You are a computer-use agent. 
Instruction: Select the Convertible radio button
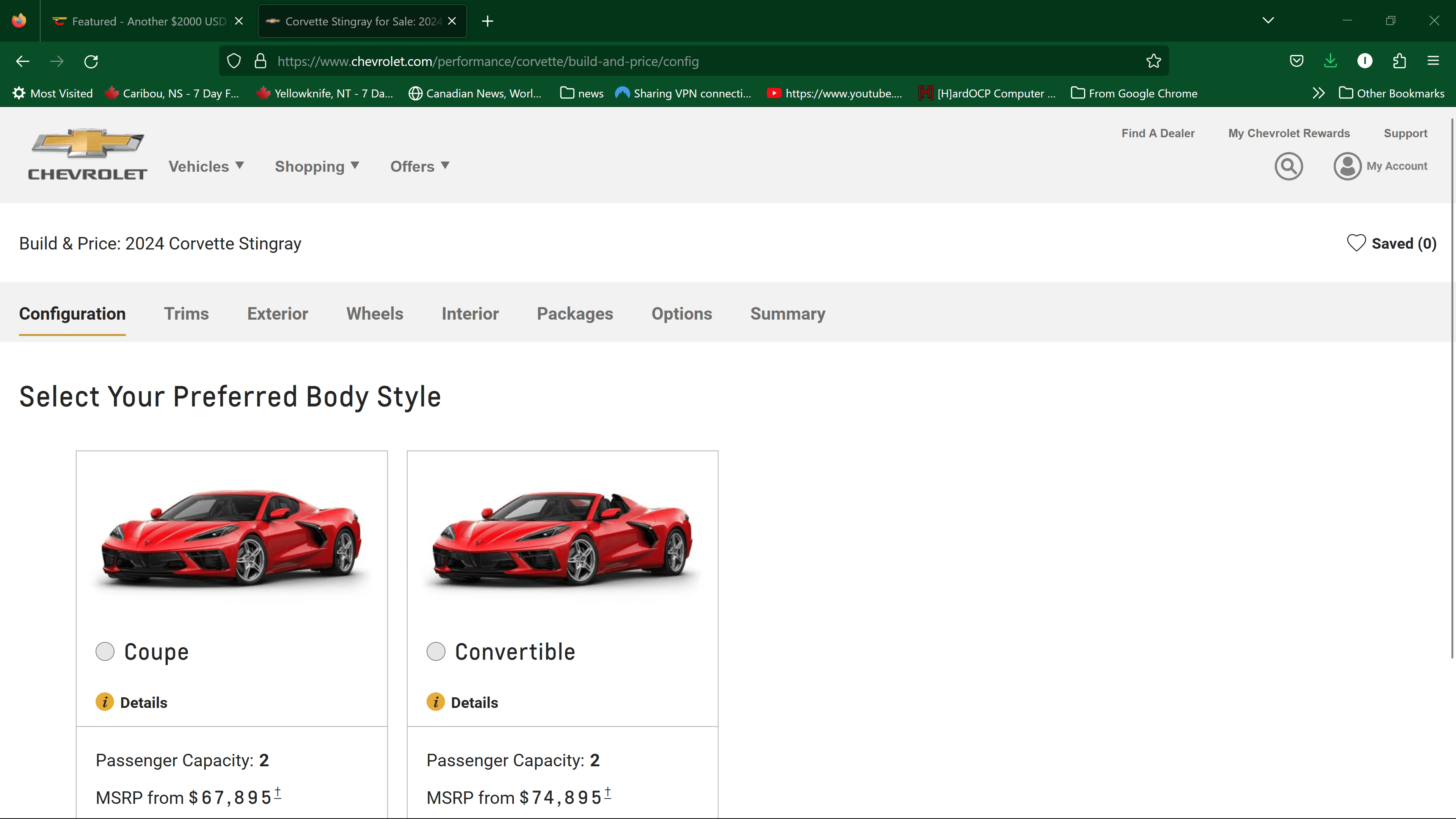[435, 651]
